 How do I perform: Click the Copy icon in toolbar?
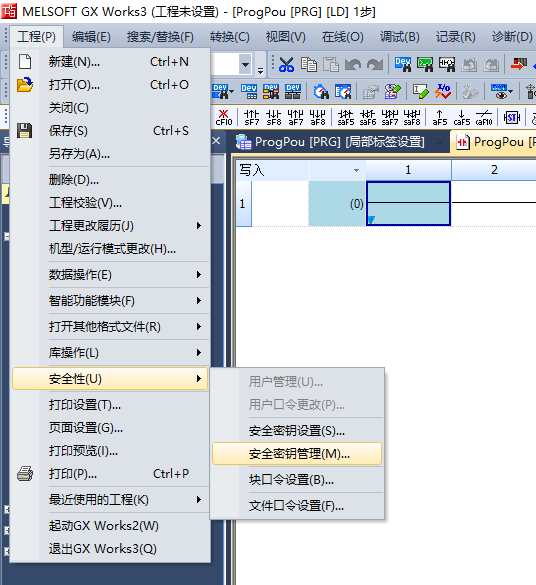pos(308,65)
